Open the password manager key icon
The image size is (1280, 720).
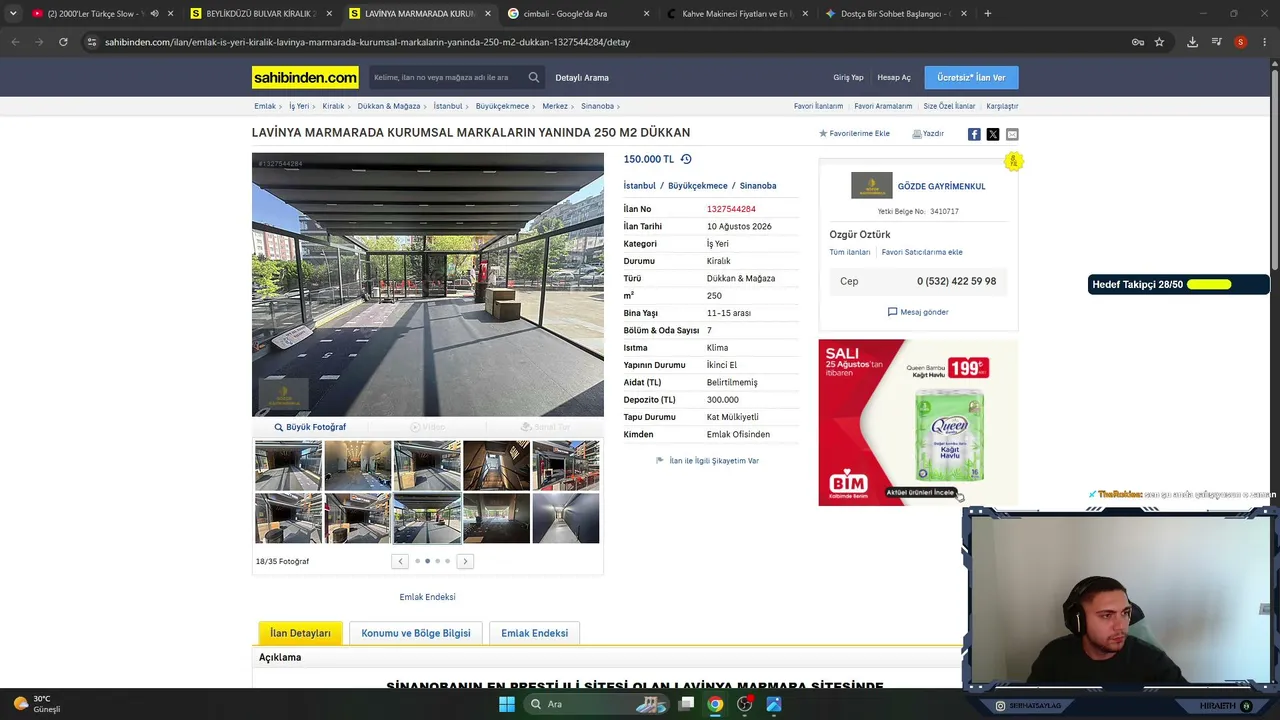[1138, 42]
